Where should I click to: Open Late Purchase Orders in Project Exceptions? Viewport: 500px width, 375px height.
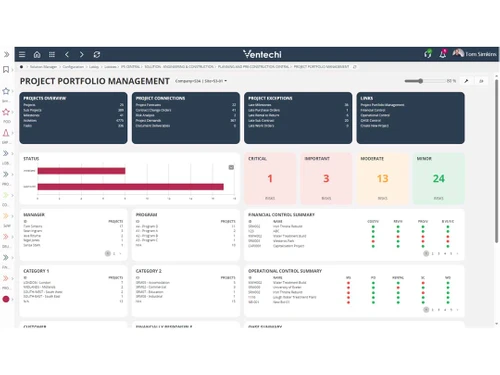(298, 110)
